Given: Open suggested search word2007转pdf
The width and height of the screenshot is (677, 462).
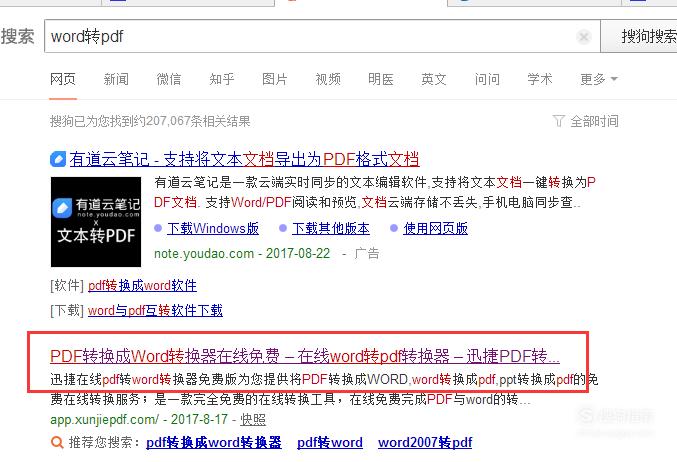Looking at the screenshot, I should point(425,443).
